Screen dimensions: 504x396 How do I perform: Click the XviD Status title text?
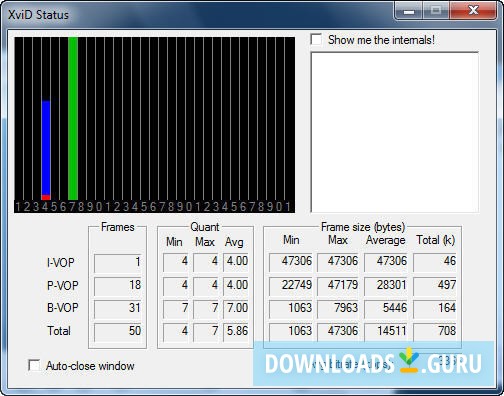pyautogui.click(x=38, y=15)
